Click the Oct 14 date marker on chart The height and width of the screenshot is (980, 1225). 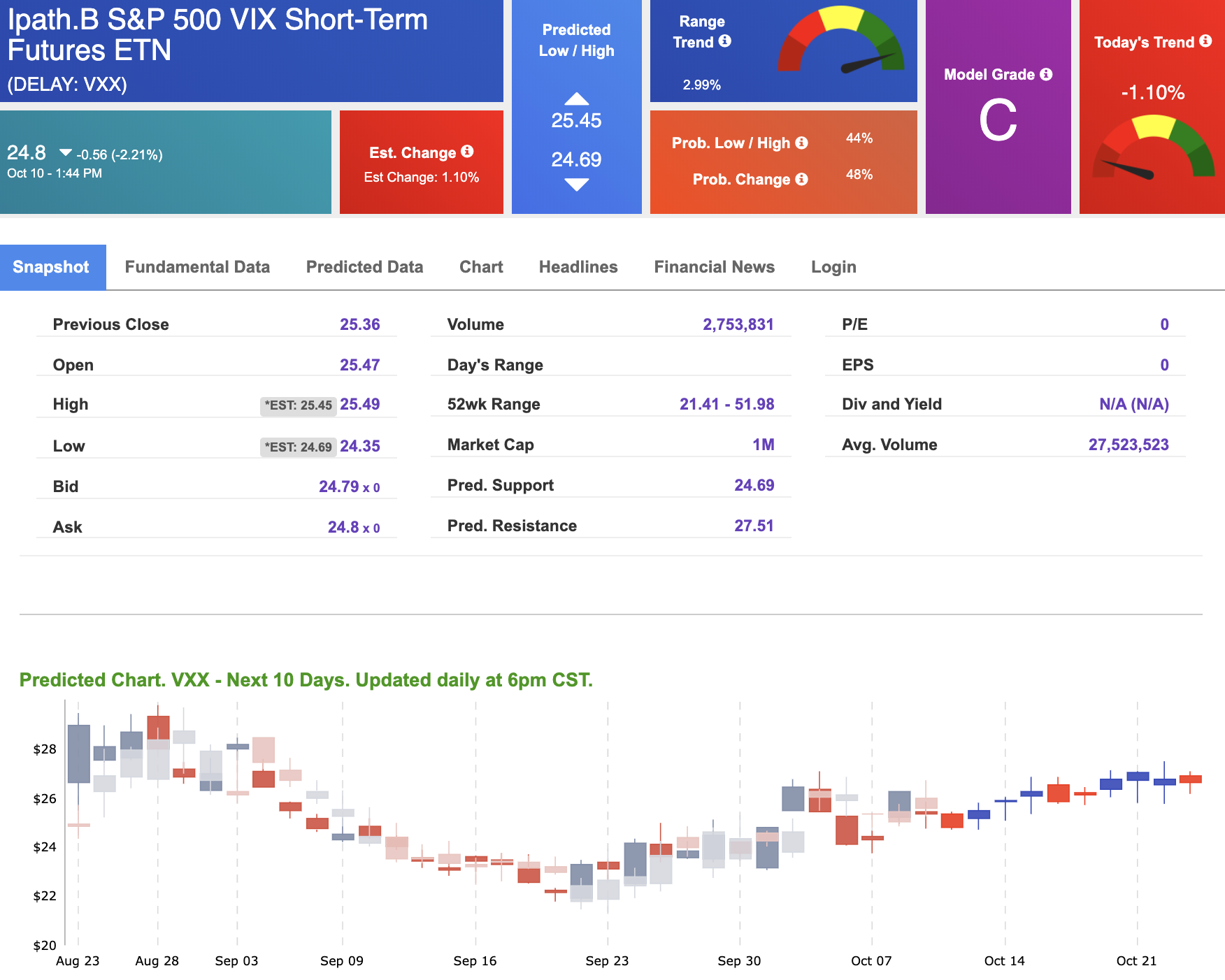(1004, 961)
